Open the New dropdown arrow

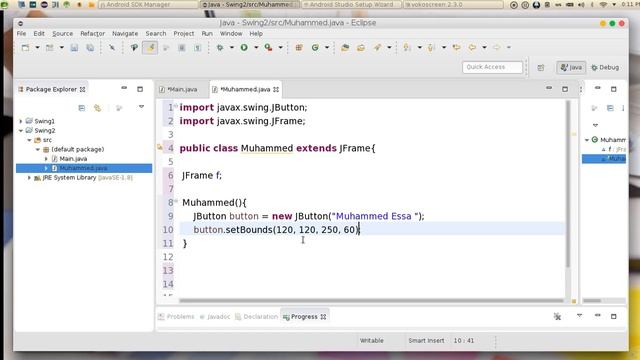point(37,48)
